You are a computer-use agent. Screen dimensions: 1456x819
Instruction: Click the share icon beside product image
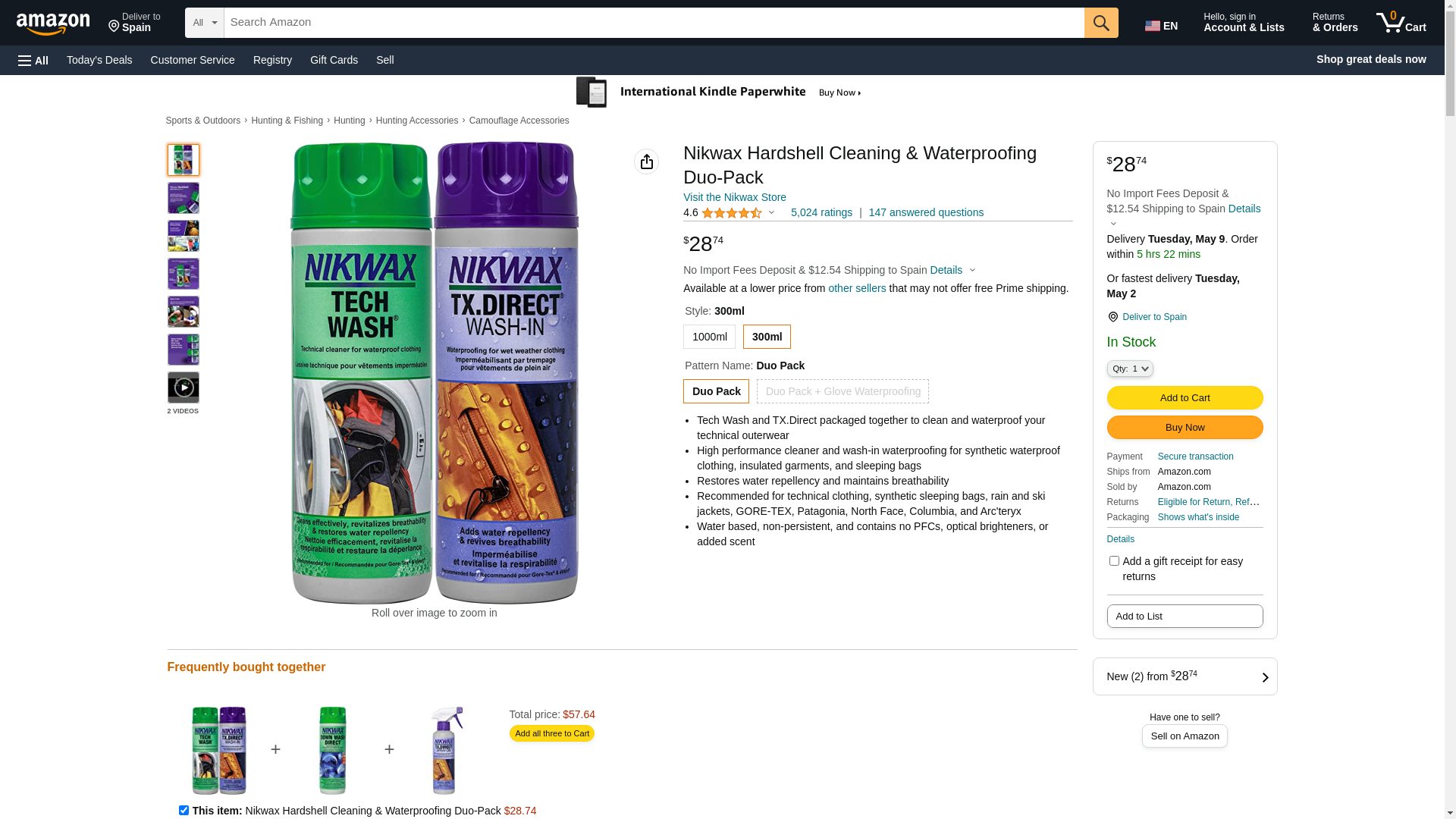646,162
